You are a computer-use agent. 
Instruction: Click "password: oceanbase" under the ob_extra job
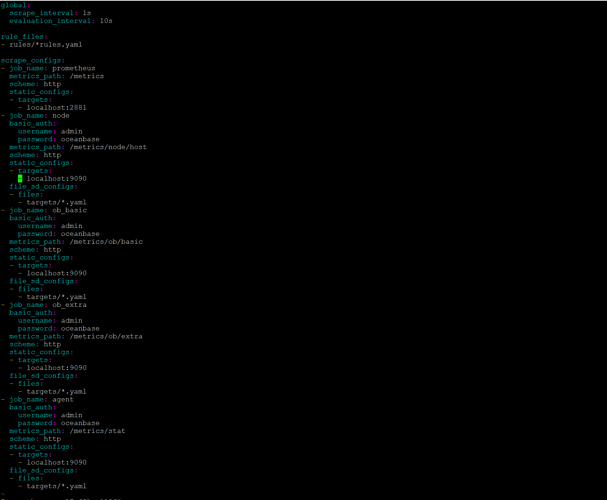(x=58, y=329)
